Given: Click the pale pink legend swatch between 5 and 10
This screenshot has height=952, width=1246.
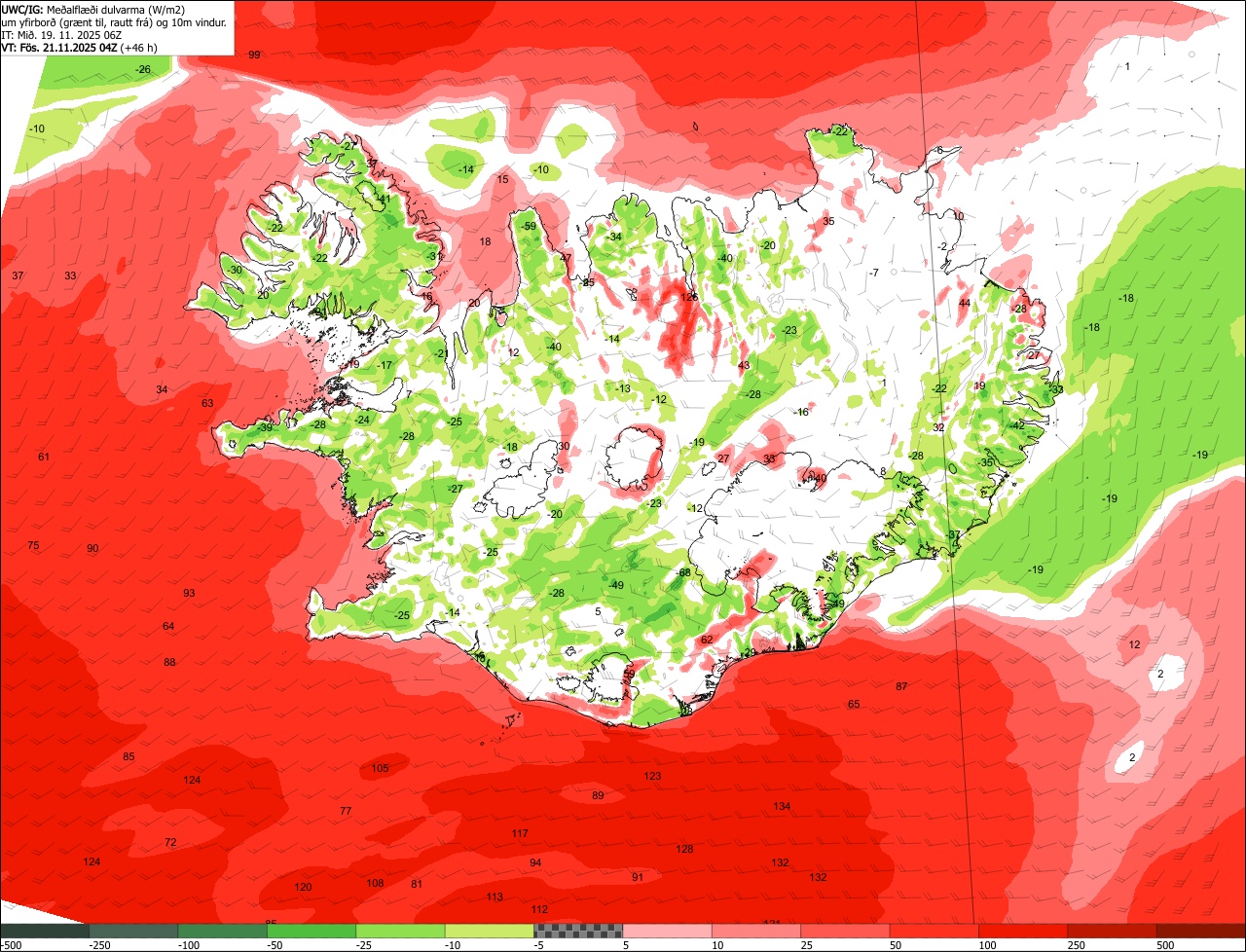Looking at the screenshot, I should point(668,931).
